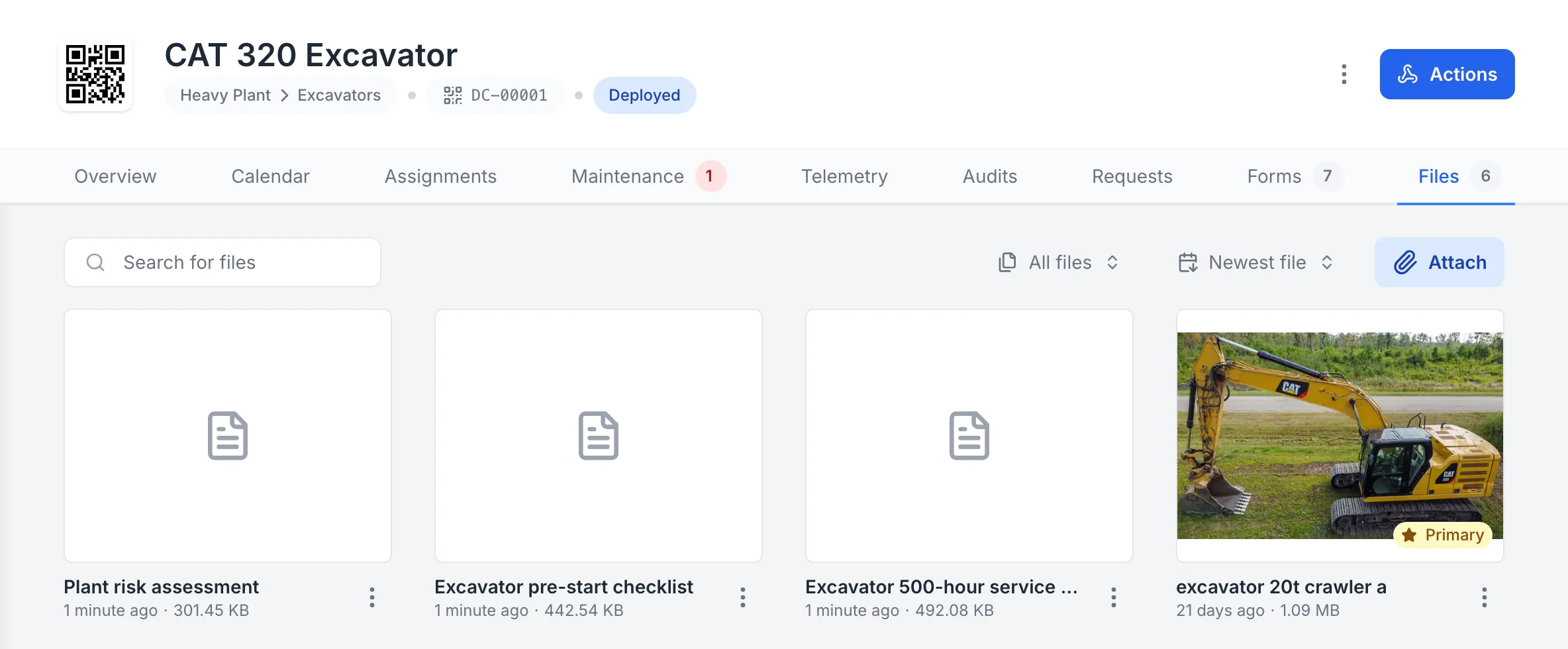Switch to the Telemetry tab
Screen dimensions: 1568x649
(x=844, y=176)
